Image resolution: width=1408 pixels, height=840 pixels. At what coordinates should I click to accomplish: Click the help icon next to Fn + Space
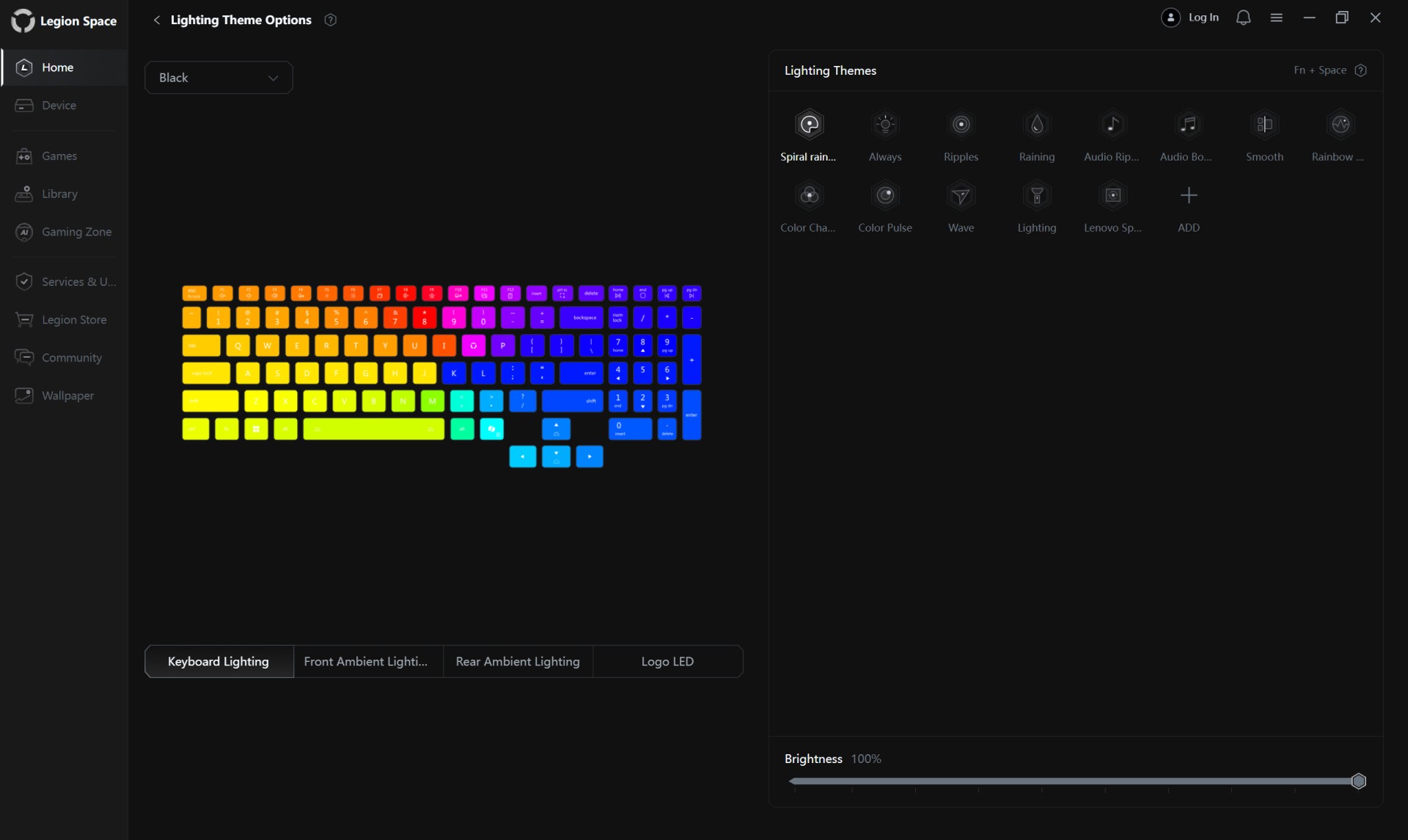pyautogui.click(x=1360, y=70)
